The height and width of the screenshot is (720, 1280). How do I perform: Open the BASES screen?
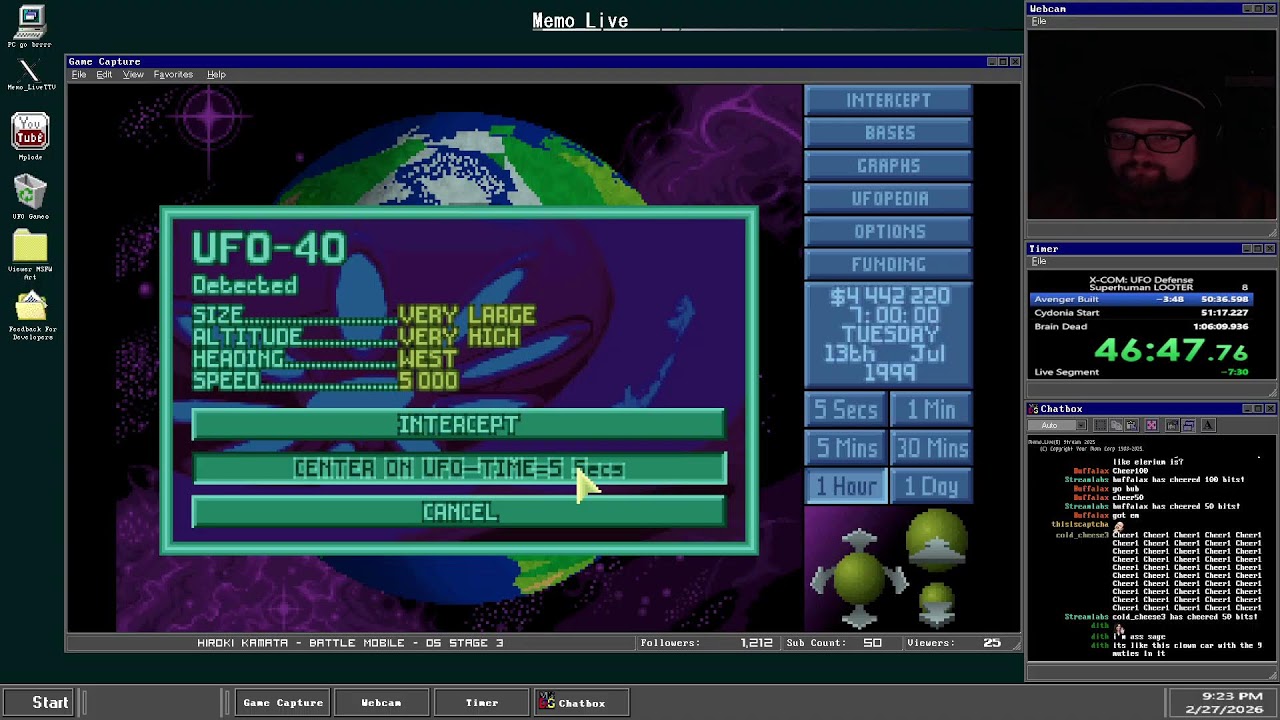888,133
